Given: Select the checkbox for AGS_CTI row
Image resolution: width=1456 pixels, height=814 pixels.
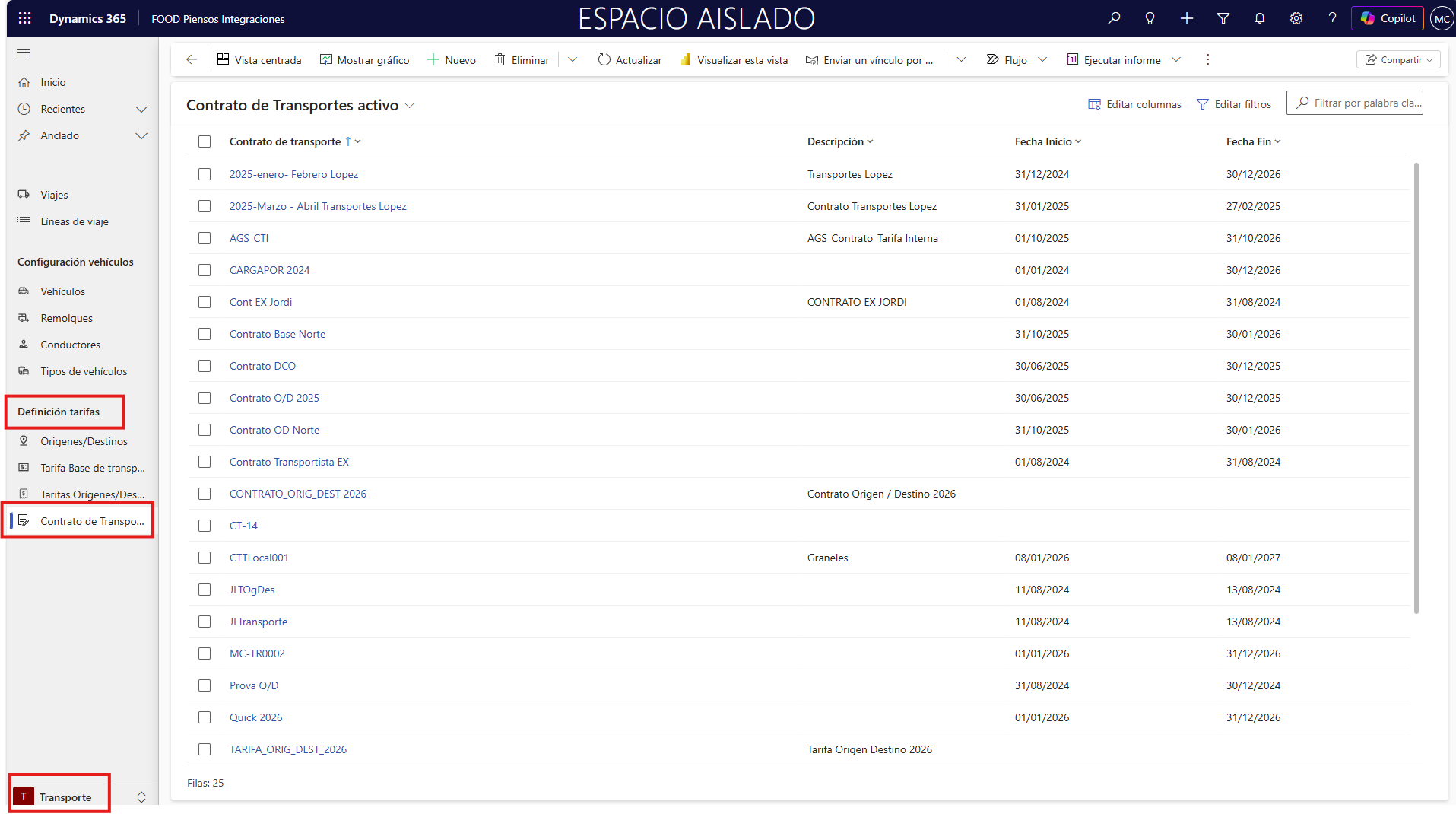Looking at the screenshot, I should pyautogui.click(x=205, y=238).
